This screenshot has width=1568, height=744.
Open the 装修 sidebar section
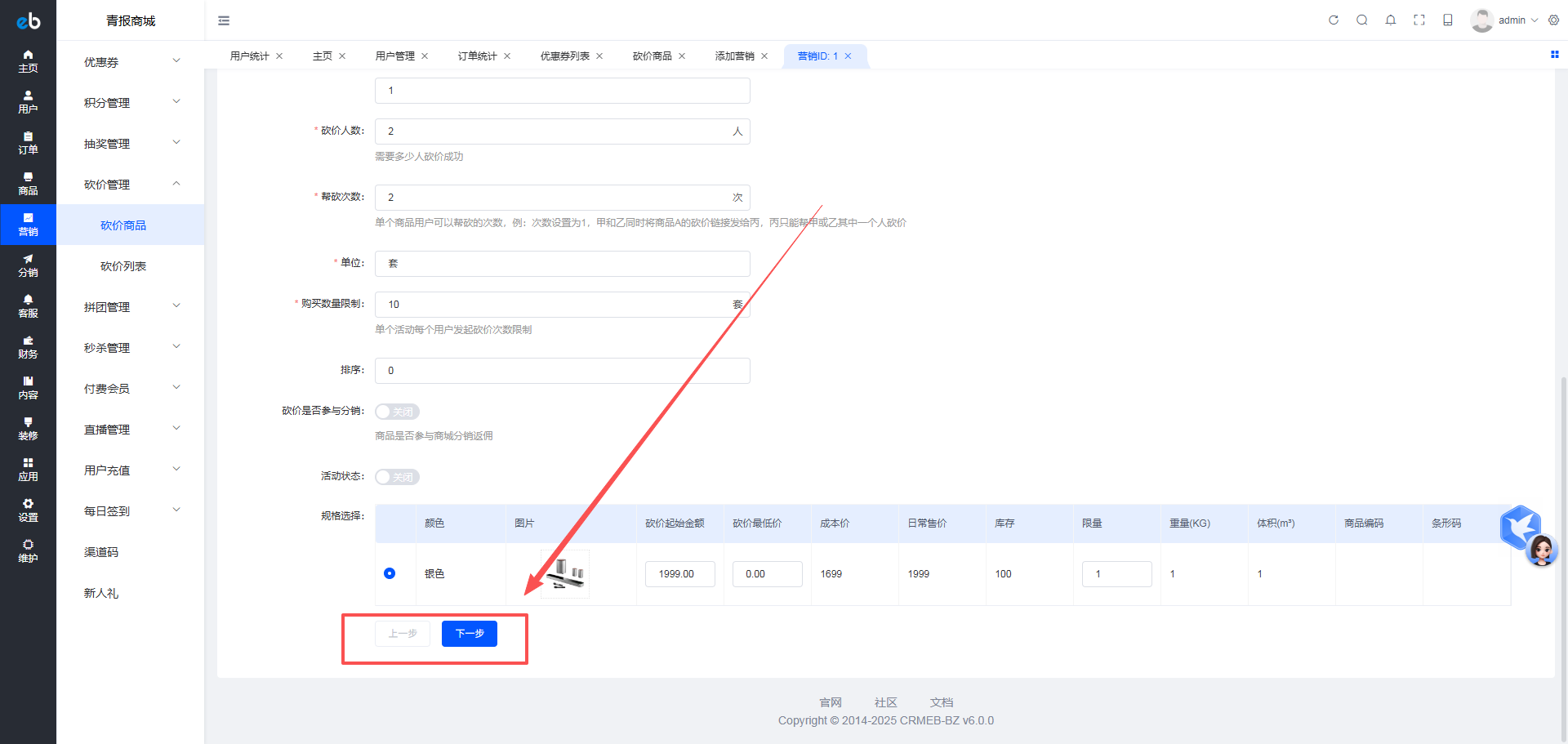point(28,429)
